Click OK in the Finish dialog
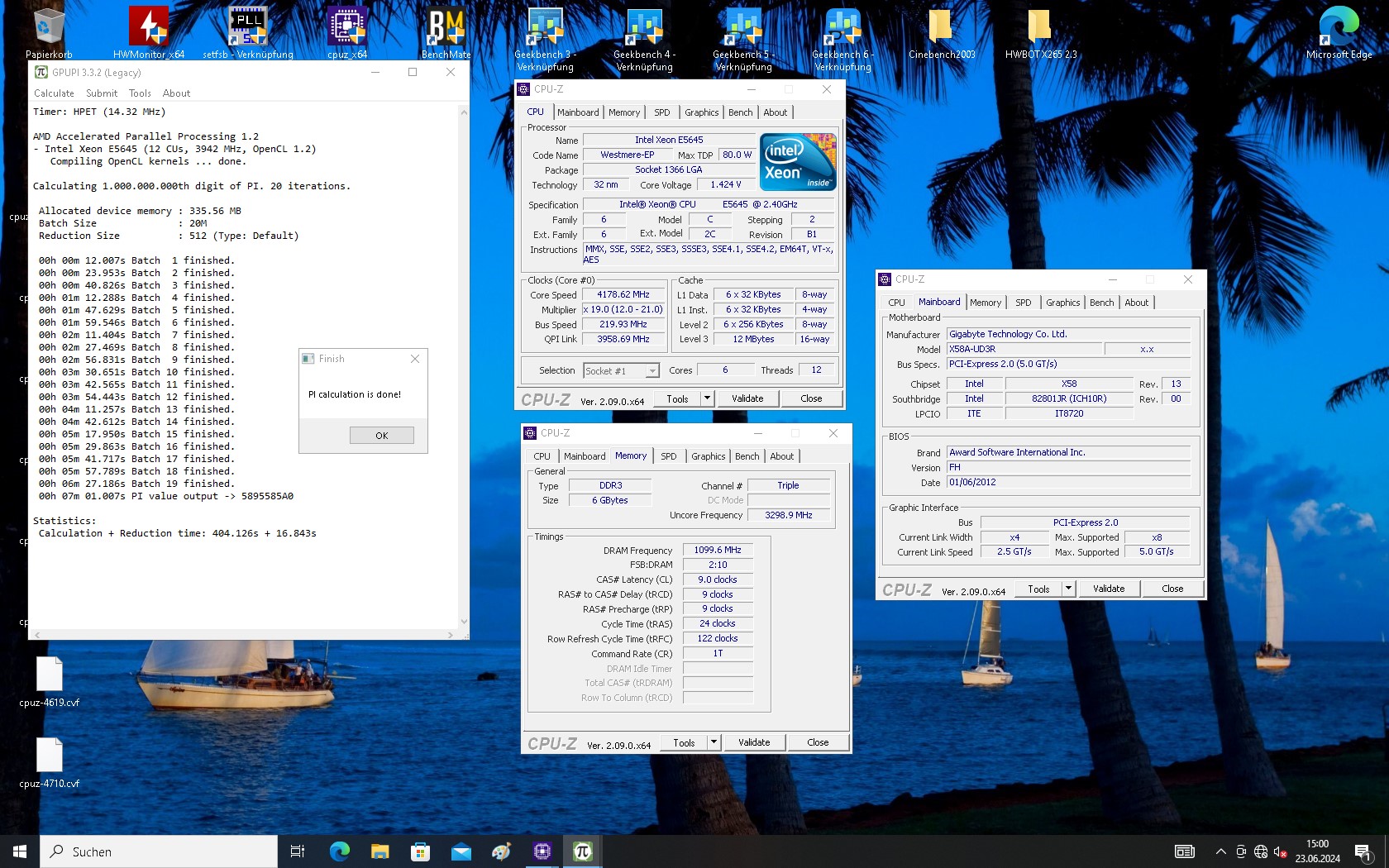Viewport: 1389px width, 868px height. pyautogui.click(x=382, y=436)
